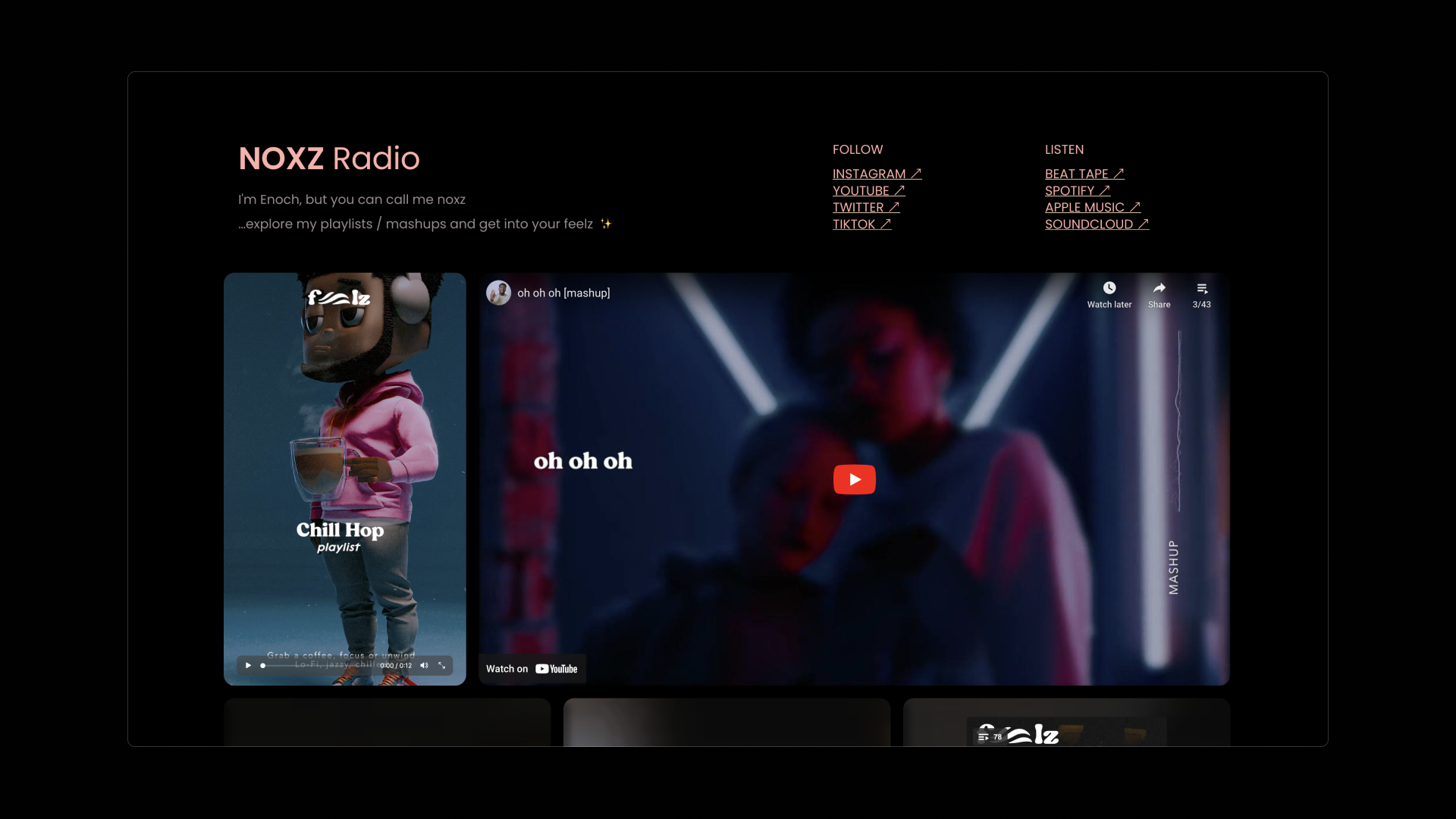Open the YouTube follow link
The height and width of the screenshot is (819, 1456).
click(x=868, y=191)
